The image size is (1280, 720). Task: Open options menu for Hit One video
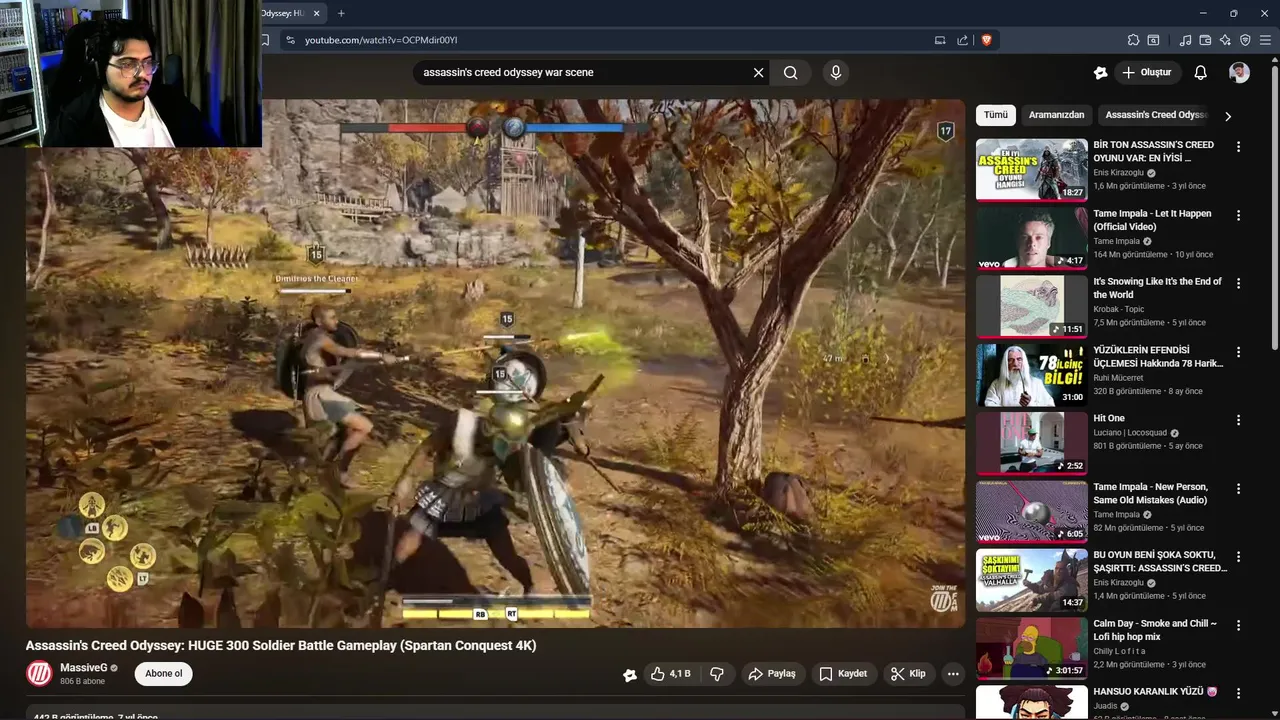1238,420
